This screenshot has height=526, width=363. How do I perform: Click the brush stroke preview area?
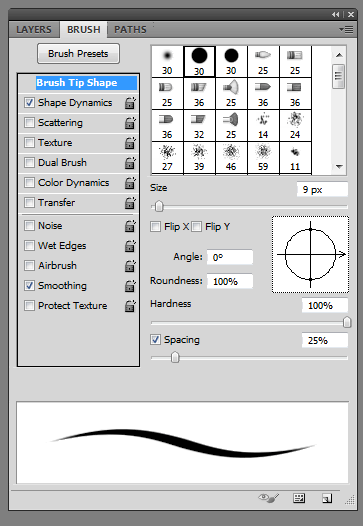(183, 442)
